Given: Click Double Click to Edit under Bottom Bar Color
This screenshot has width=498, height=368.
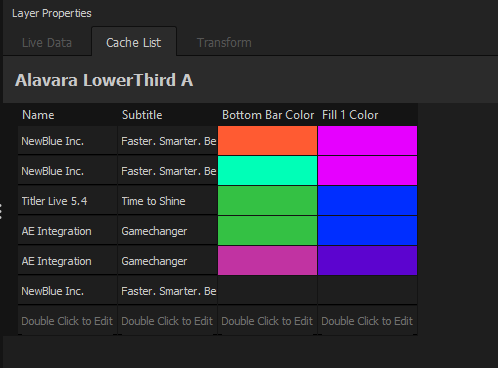Looking at the screenshot, I should tap(268, 320).
